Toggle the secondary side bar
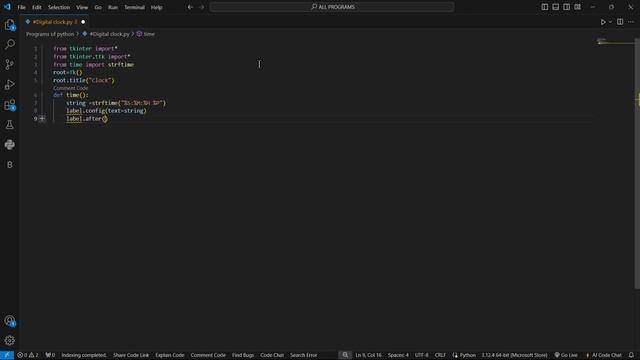 click(567, 7)
